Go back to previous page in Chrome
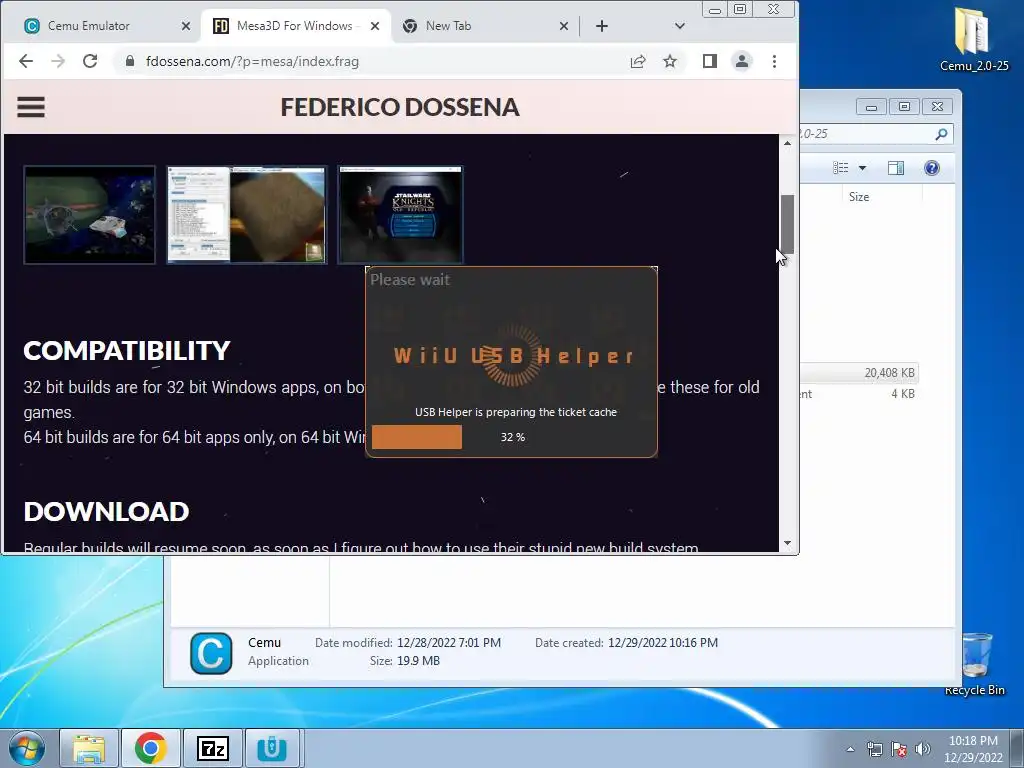This screenshot has width=1024, height=768. click(25, 61)
